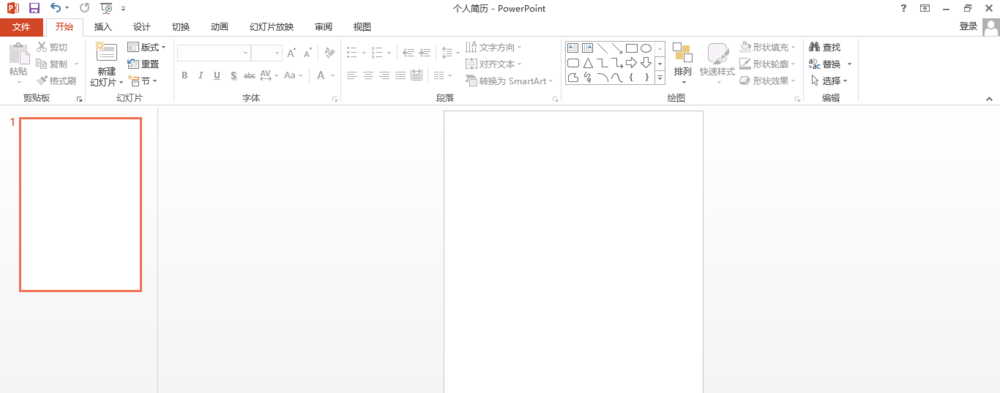Select the rectangle shape in gallery

(x=631, y=48)
